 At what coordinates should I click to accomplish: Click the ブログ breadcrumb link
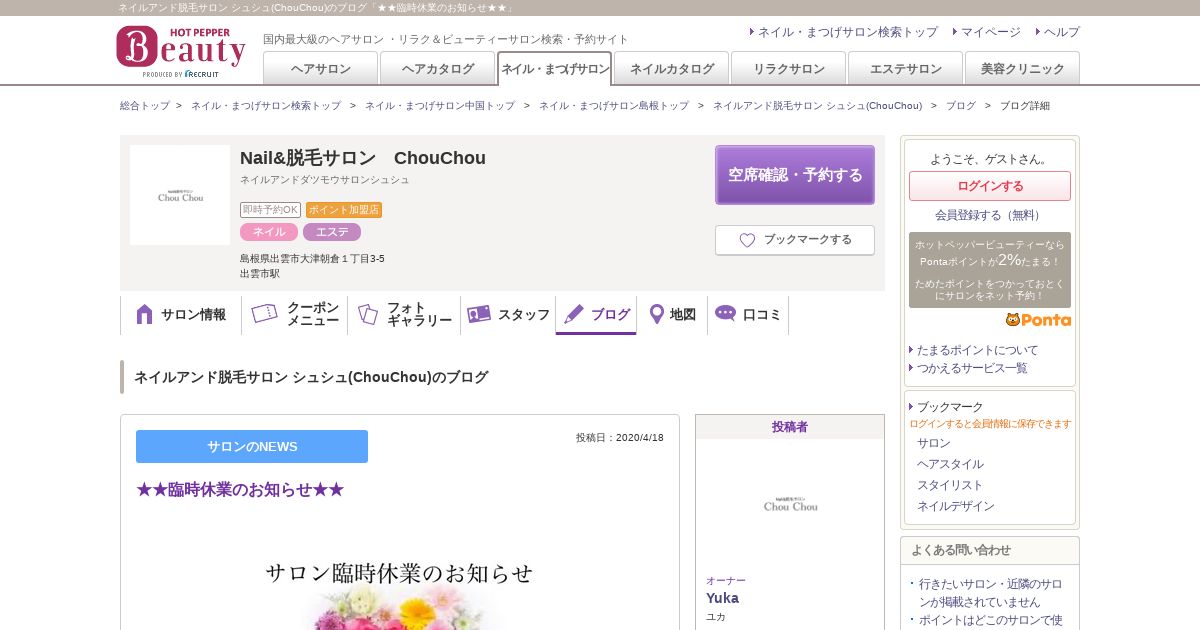961,105
